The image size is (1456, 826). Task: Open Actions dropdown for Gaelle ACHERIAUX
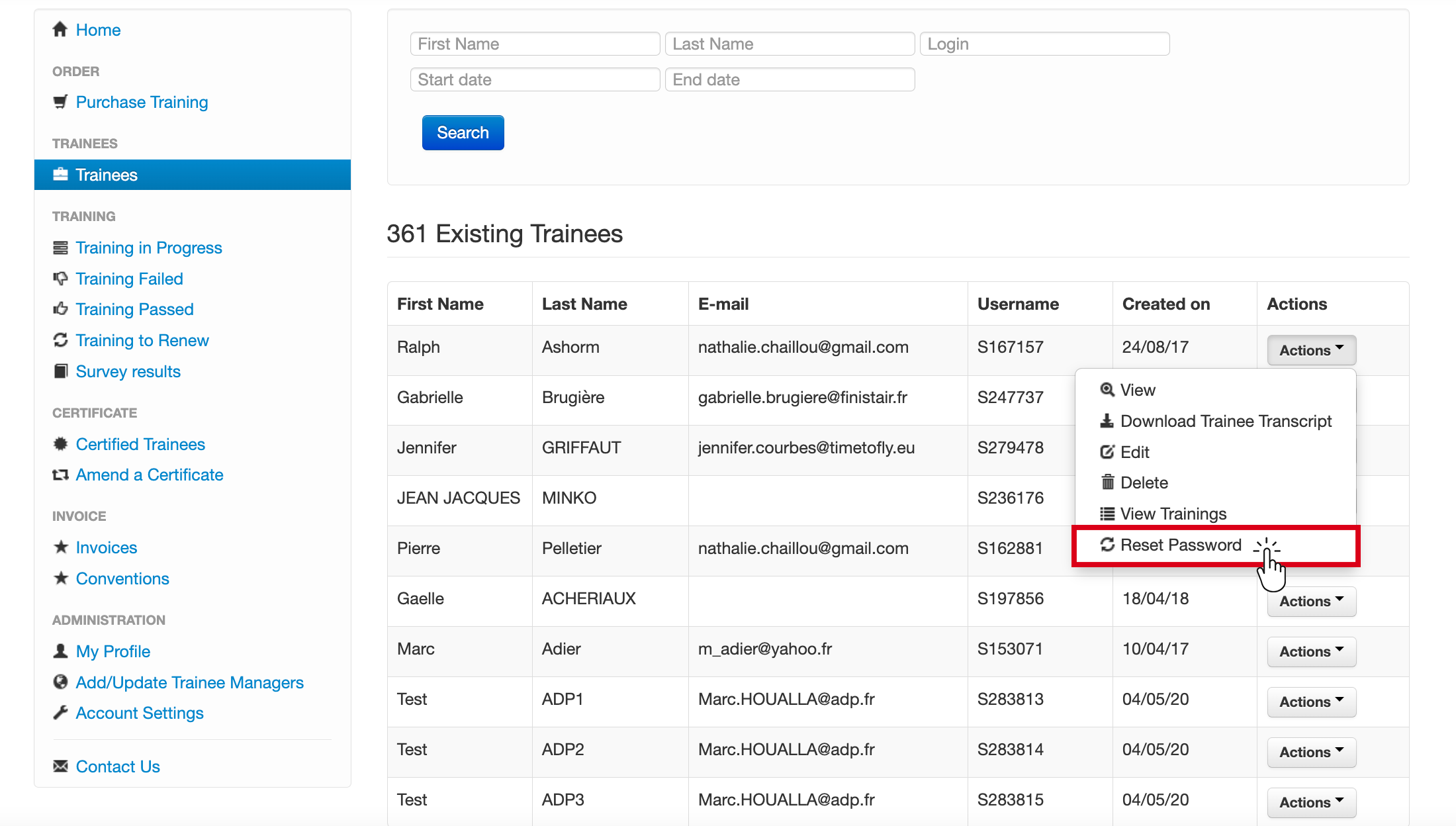1312,601
